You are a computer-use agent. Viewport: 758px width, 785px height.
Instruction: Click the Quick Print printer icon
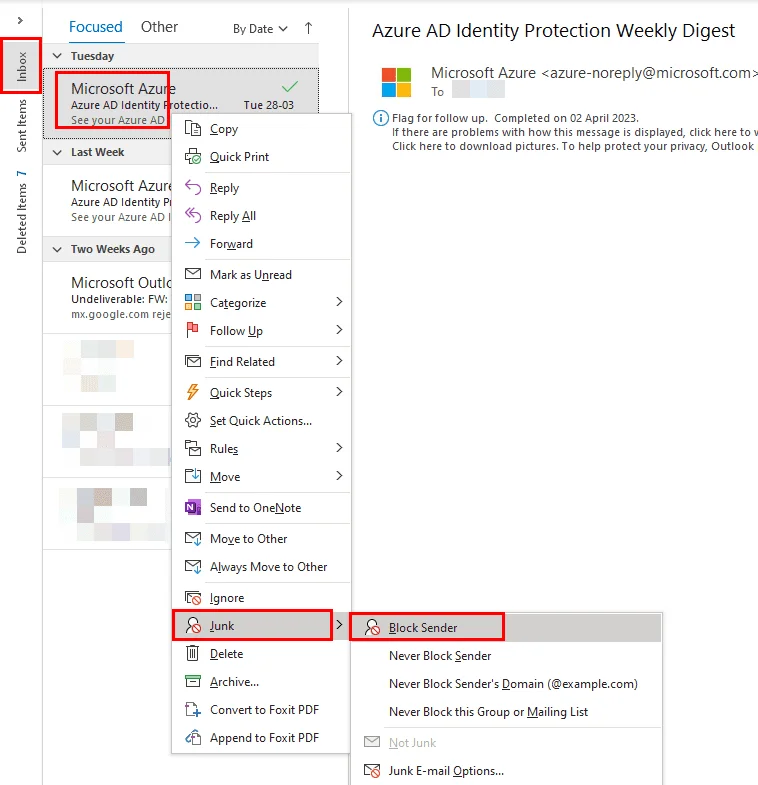[x=193, y=157]
